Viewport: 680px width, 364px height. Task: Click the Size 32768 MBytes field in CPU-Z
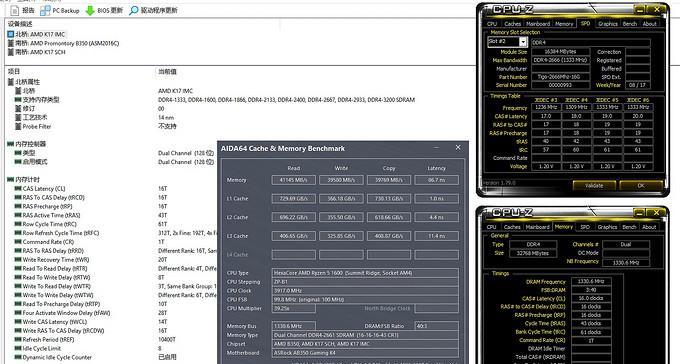(x=533, y=253)
